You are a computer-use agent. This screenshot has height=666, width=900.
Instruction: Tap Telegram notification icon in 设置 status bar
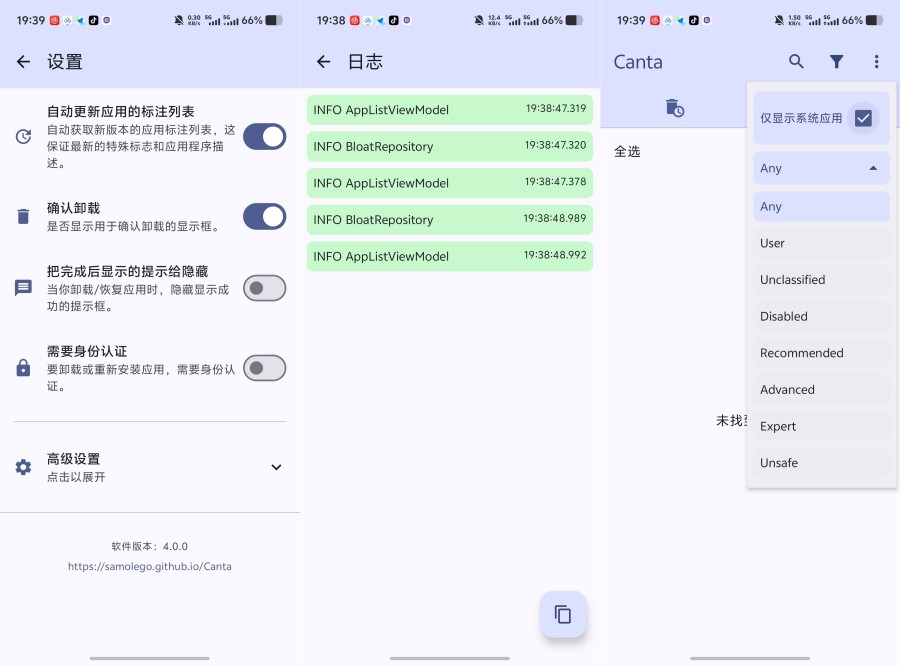click(80, 20)
